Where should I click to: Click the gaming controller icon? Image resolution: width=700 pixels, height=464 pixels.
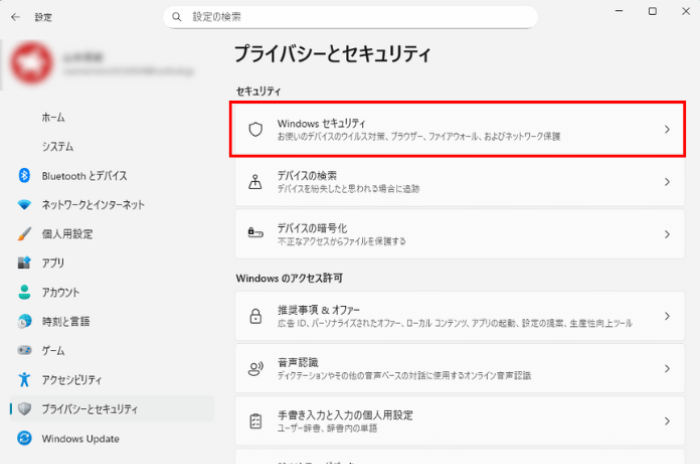tap(24, 350)
